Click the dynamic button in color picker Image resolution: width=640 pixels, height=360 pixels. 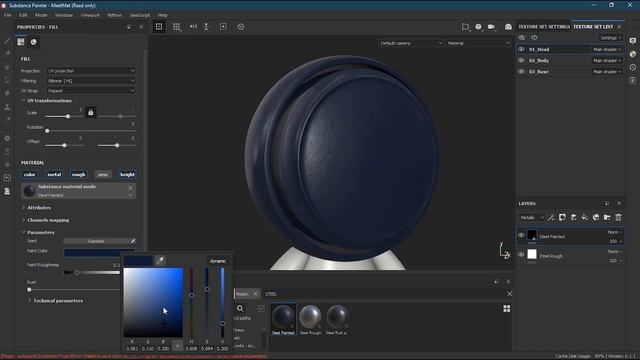coord(218,261)
